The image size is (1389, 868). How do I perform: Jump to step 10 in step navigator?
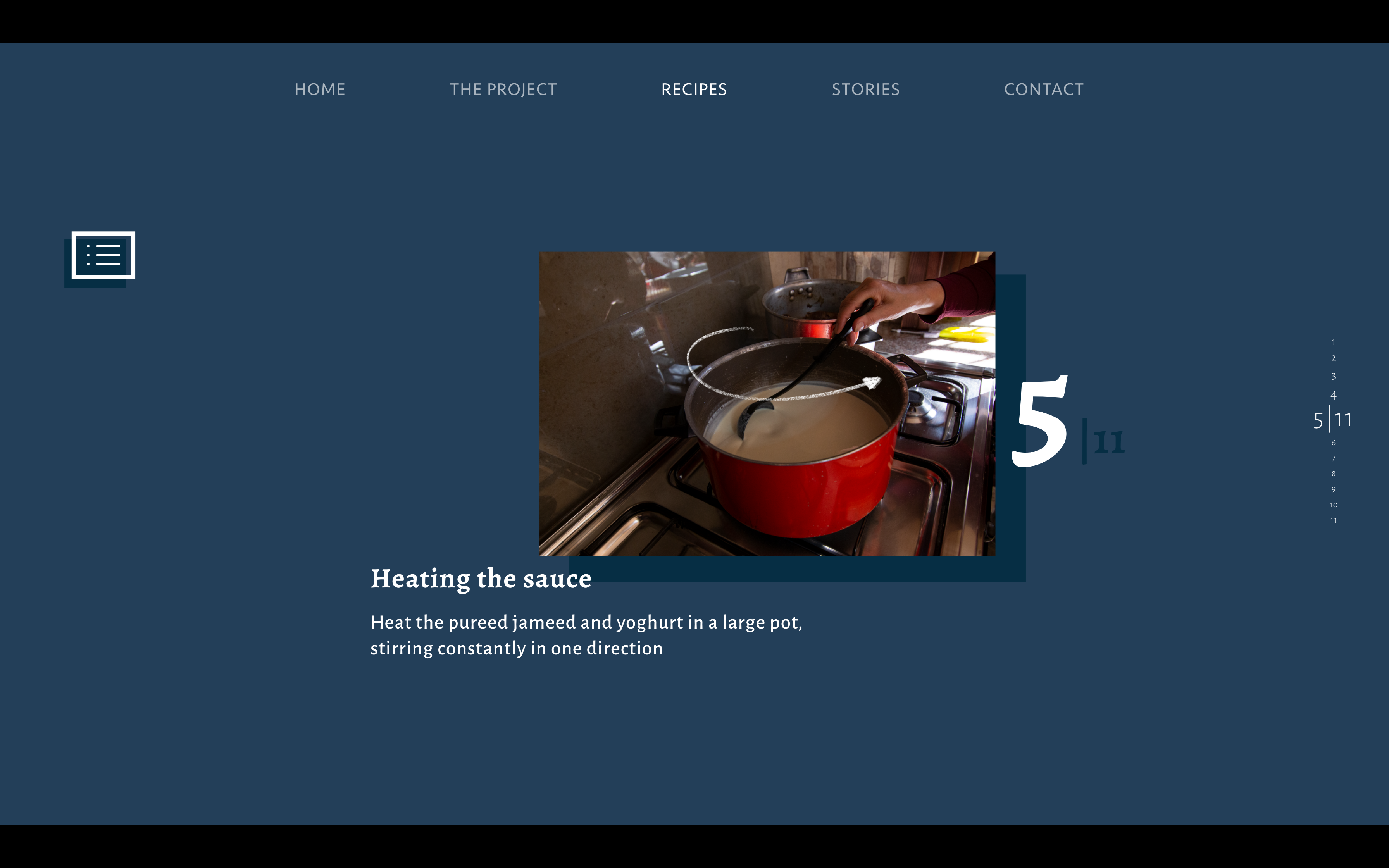tap(1333, 505)
